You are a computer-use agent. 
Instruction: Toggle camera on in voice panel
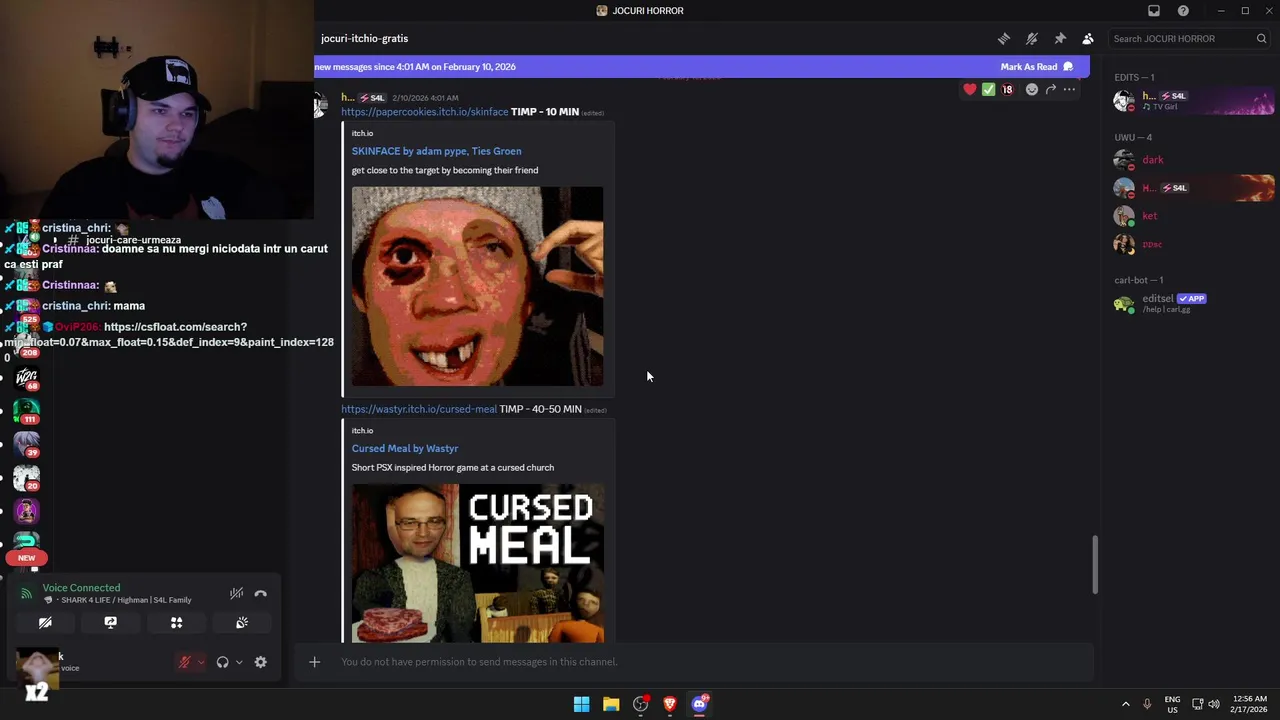tap(45, 623)
